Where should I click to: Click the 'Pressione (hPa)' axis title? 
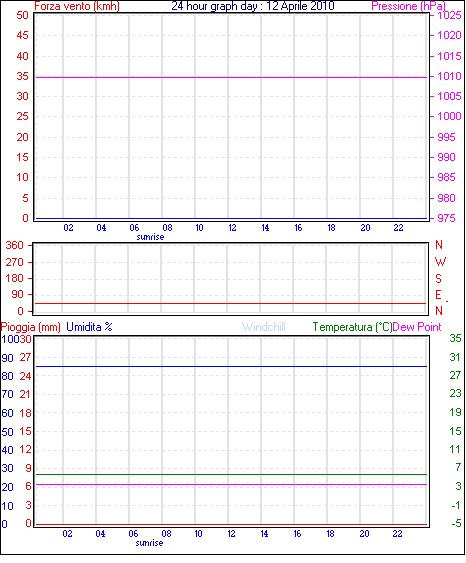point(409,6)
